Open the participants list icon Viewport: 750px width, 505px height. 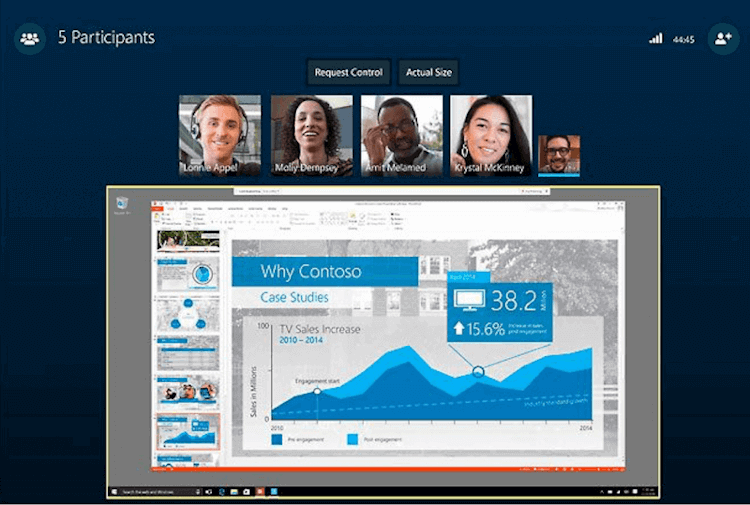(x=30, y=38)
